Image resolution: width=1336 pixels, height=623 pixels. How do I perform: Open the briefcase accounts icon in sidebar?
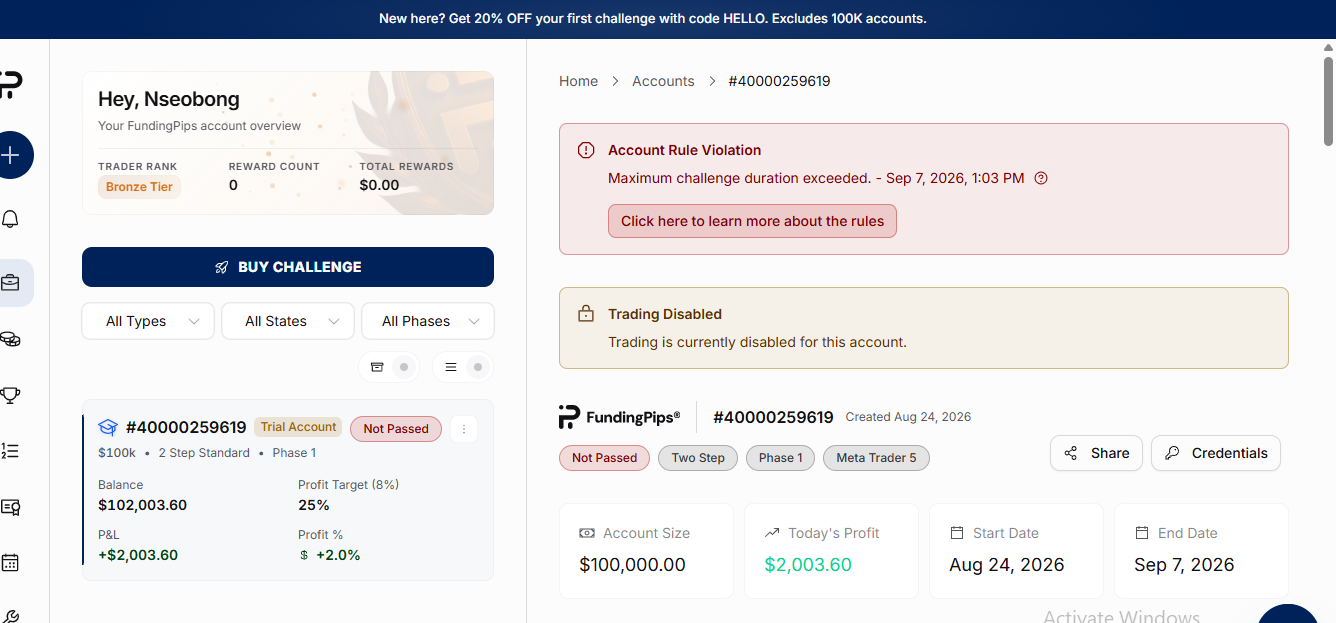(11, 283)
